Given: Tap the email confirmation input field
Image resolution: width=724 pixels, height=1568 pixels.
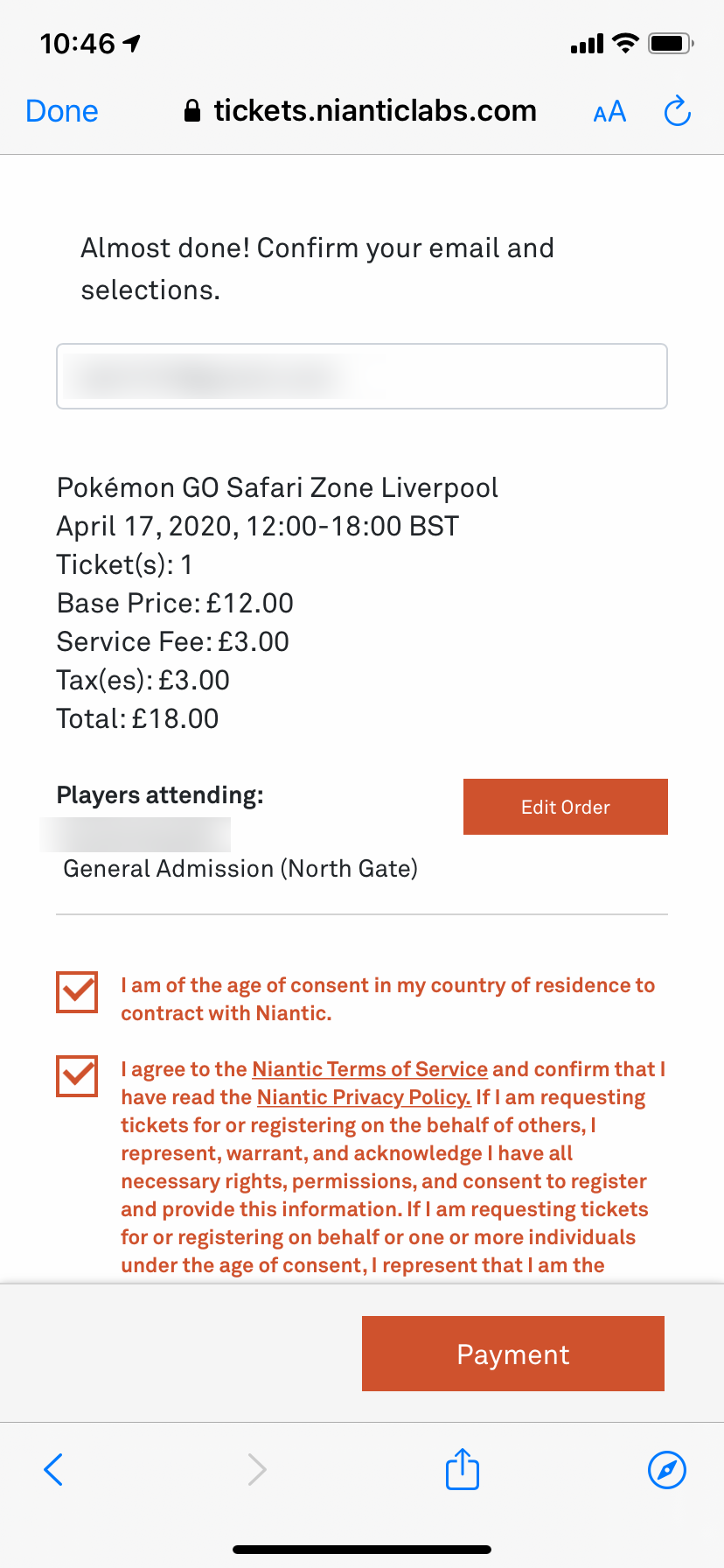Looking at the screenshot, I should (x=362, y=376).
